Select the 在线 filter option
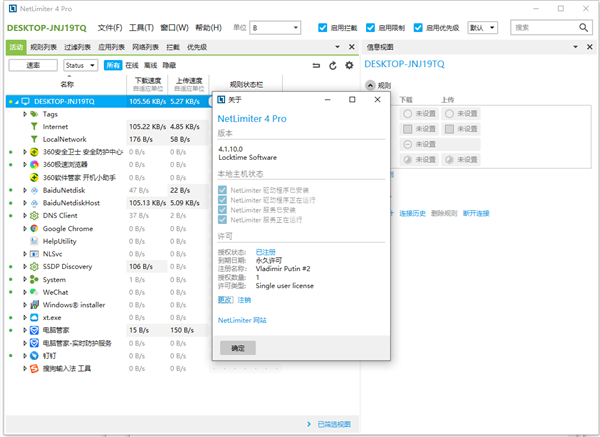Screen dimensions: 600x437 click(131, 65)
